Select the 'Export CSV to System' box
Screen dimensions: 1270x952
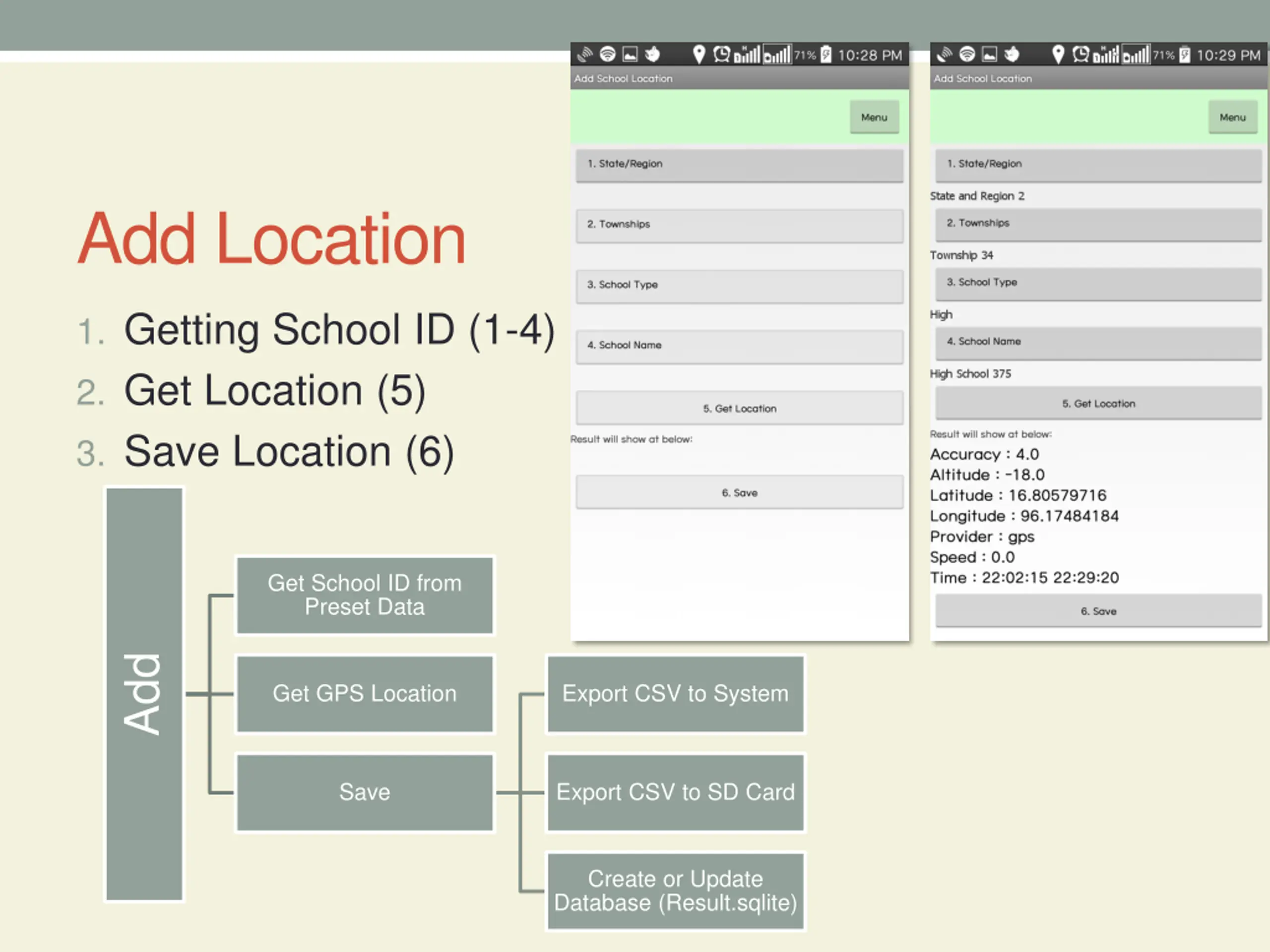(675, 694)
